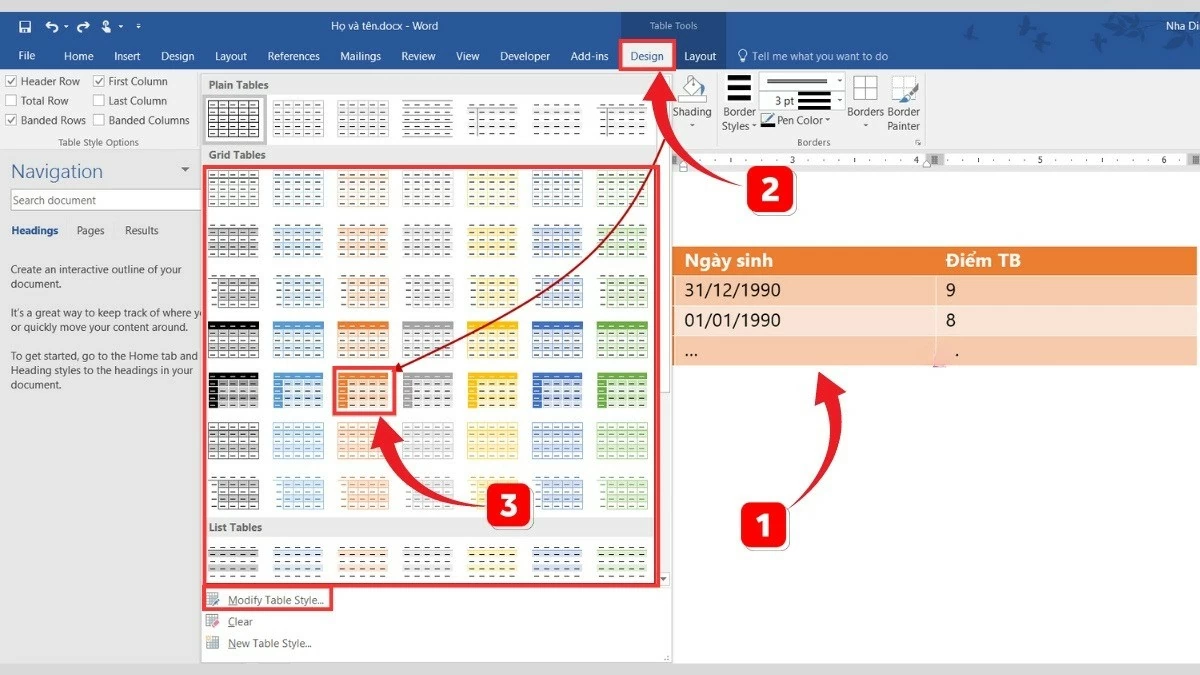Uncheck the Header Row checkbox
Viewport: 1200px width, 675px height.
(x=11, y=81)
